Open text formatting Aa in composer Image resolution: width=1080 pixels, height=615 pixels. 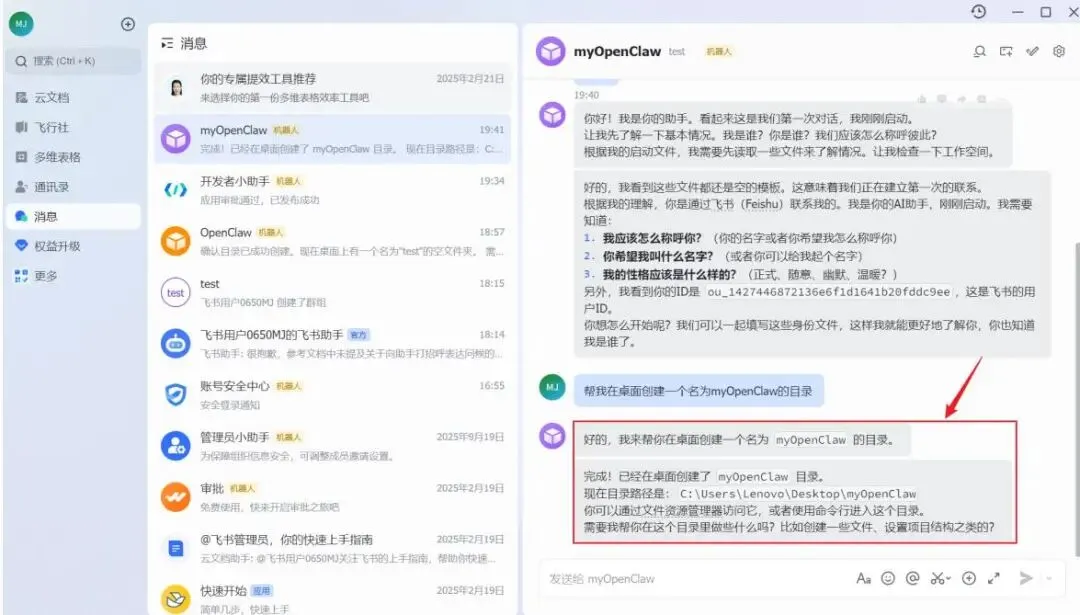(x=863, y=578)
